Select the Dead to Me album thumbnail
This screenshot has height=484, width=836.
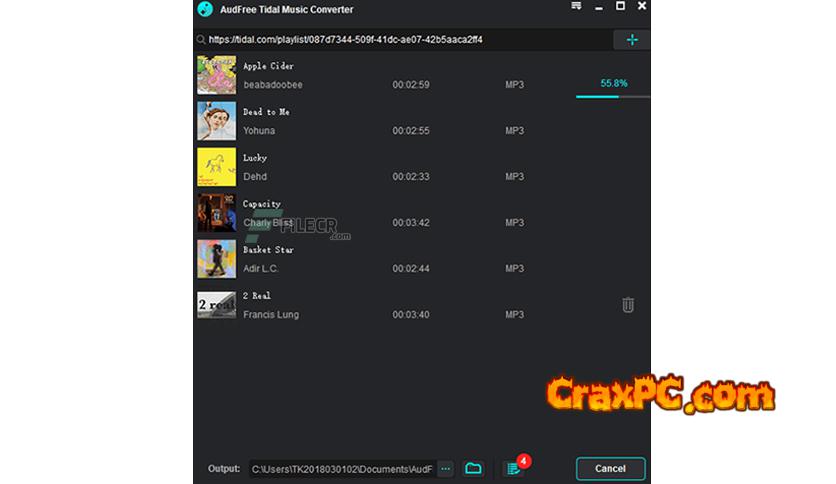coord(216,121)
